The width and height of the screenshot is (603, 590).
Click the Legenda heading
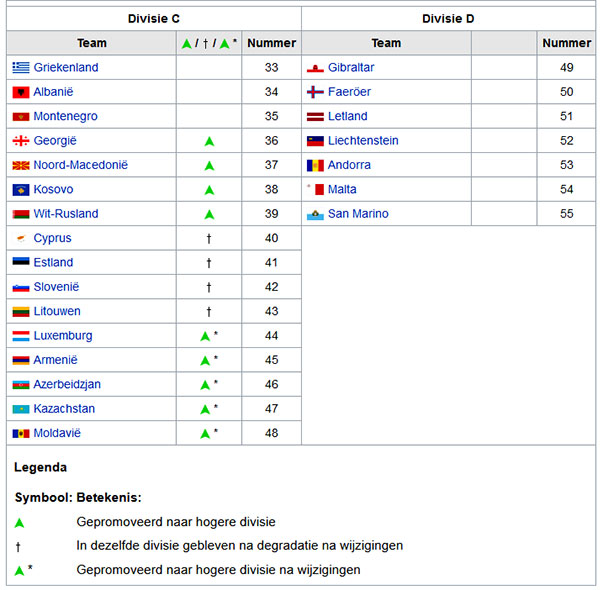[x=40, y=467]
